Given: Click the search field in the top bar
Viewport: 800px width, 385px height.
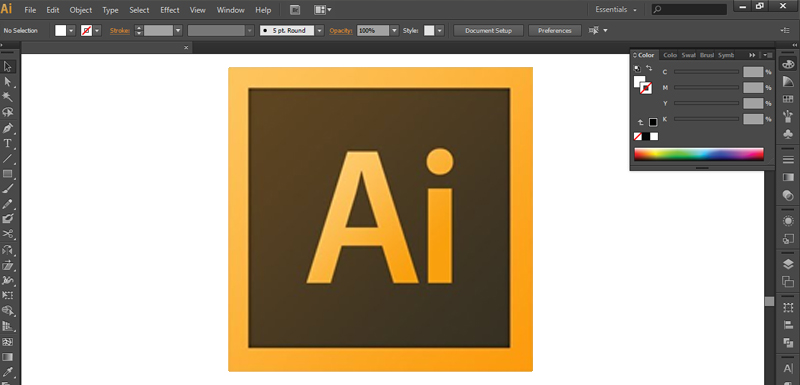Looking at the screenshot, I should pos(689,9).
